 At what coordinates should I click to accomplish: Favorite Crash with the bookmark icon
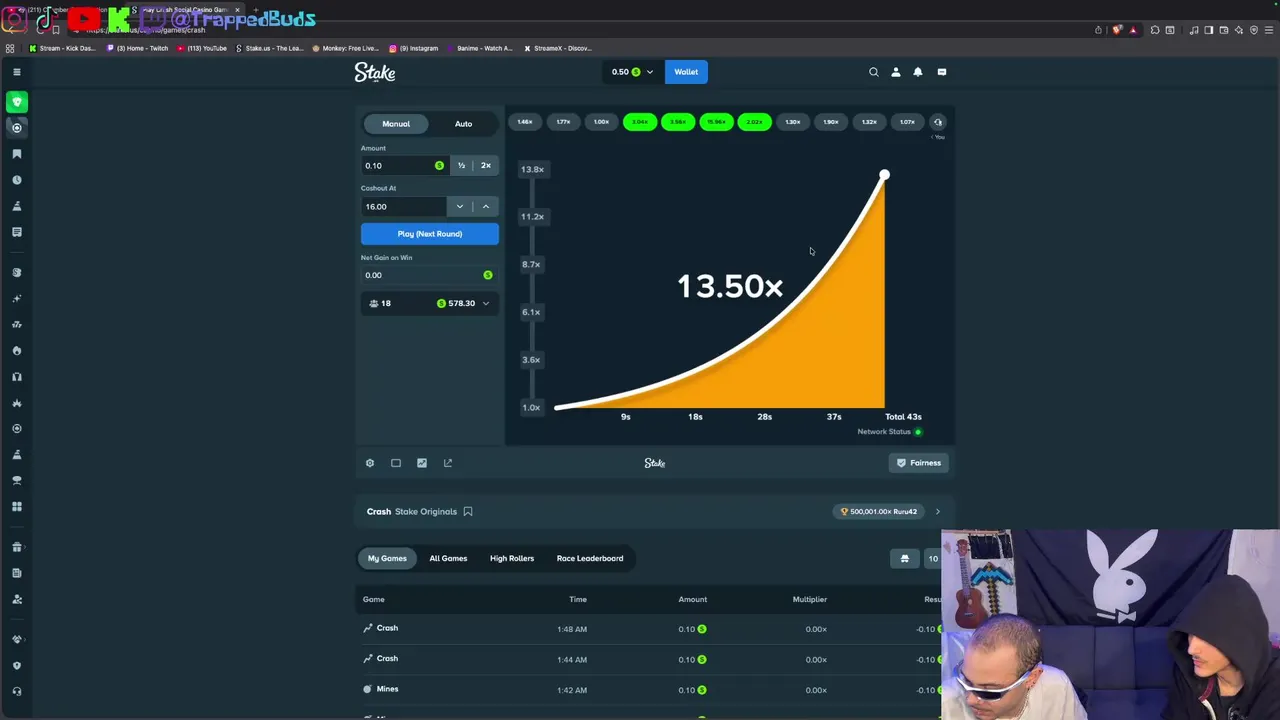coord(468,512)
